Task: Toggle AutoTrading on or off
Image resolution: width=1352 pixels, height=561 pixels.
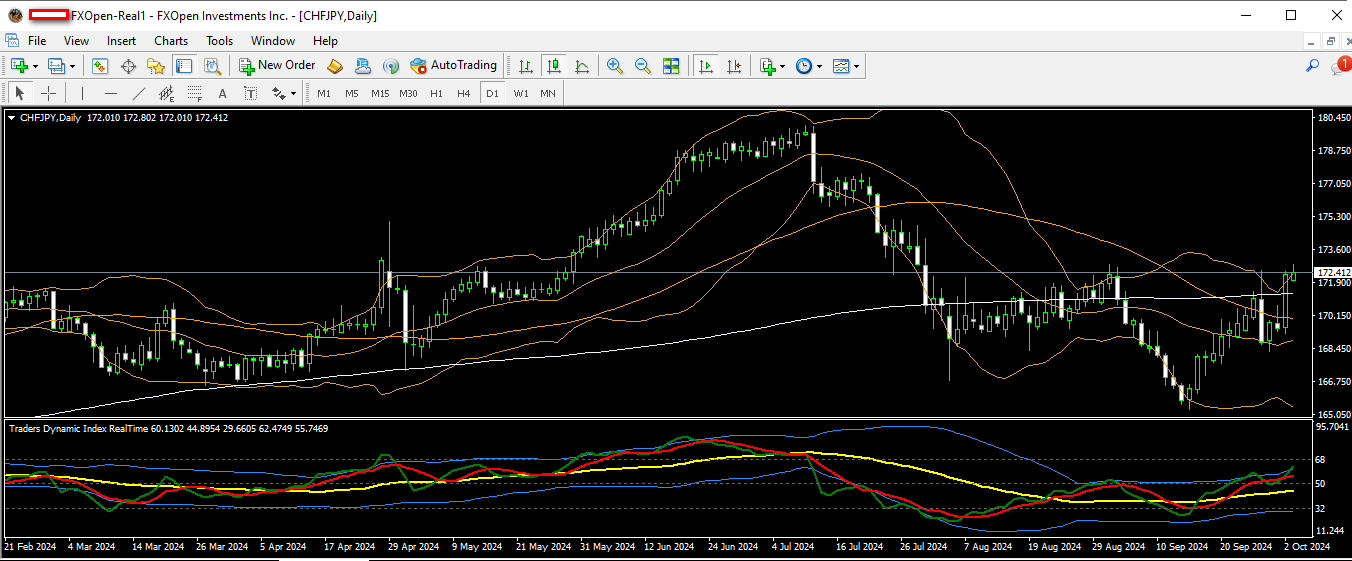Action: [453, 66]
